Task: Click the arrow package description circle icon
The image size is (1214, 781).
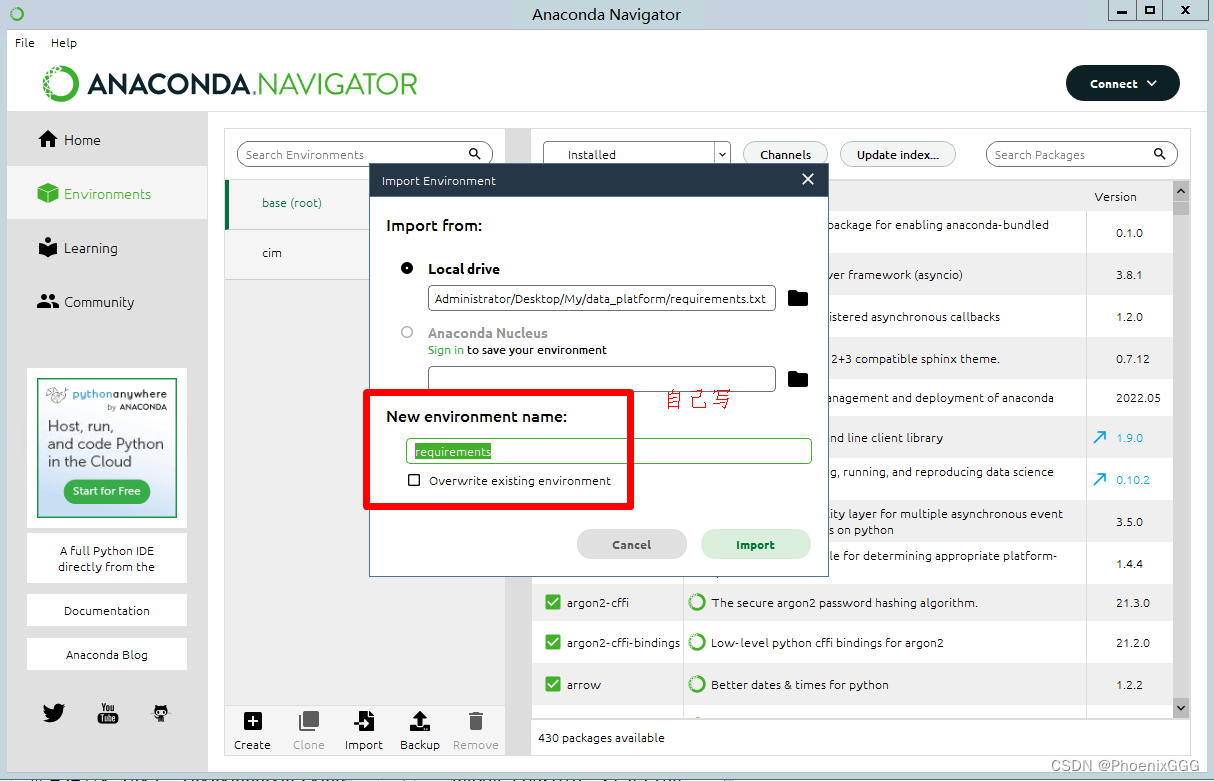Action: (x=697, y=684)
